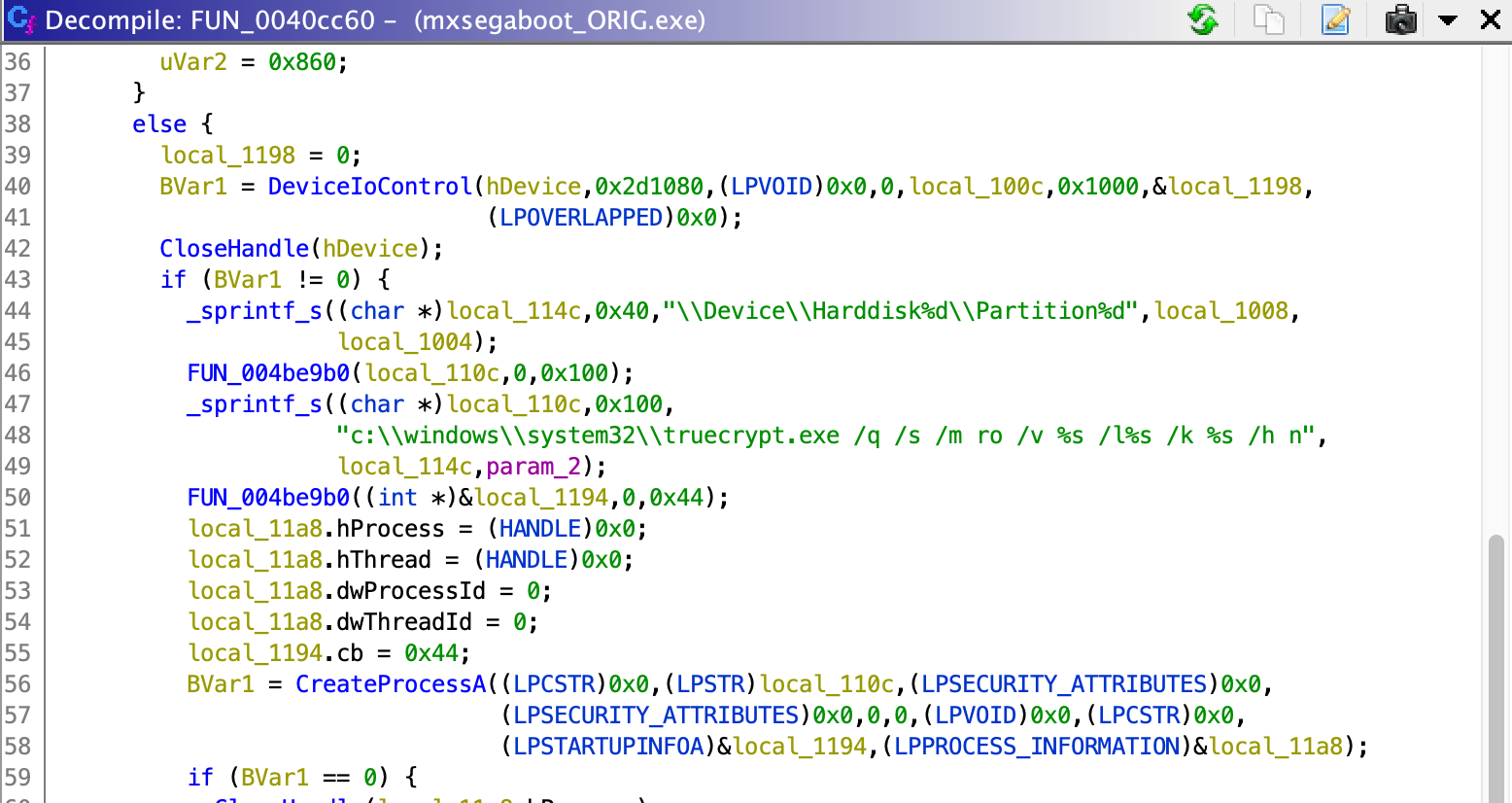The image size is (1512, 803).
Task: Click hDevice argument in CloseHandle call
Action: point(370,248)
